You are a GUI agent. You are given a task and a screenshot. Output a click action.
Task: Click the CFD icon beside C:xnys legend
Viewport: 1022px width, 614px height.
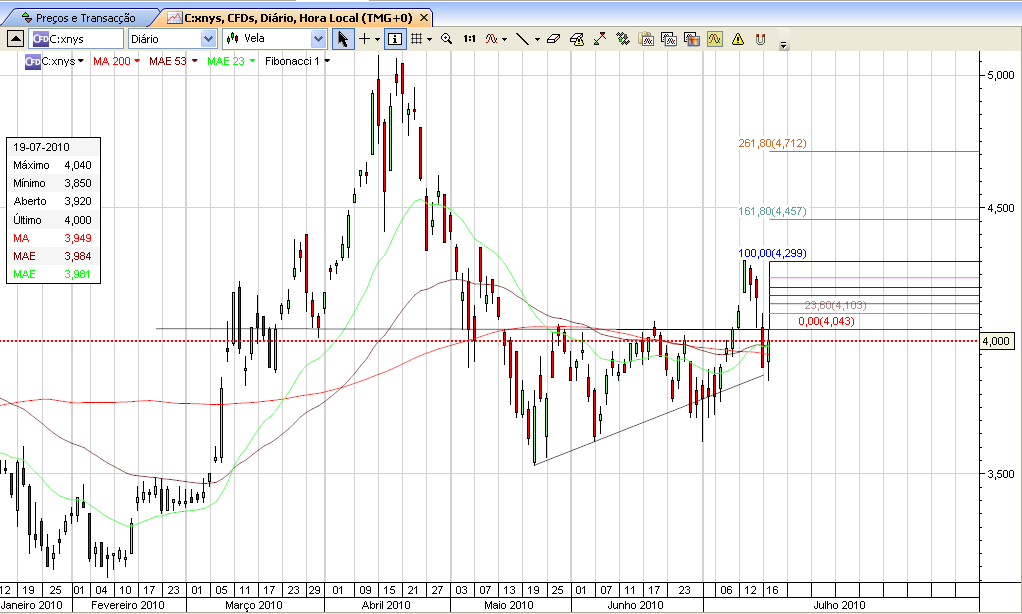click(33, 61)
